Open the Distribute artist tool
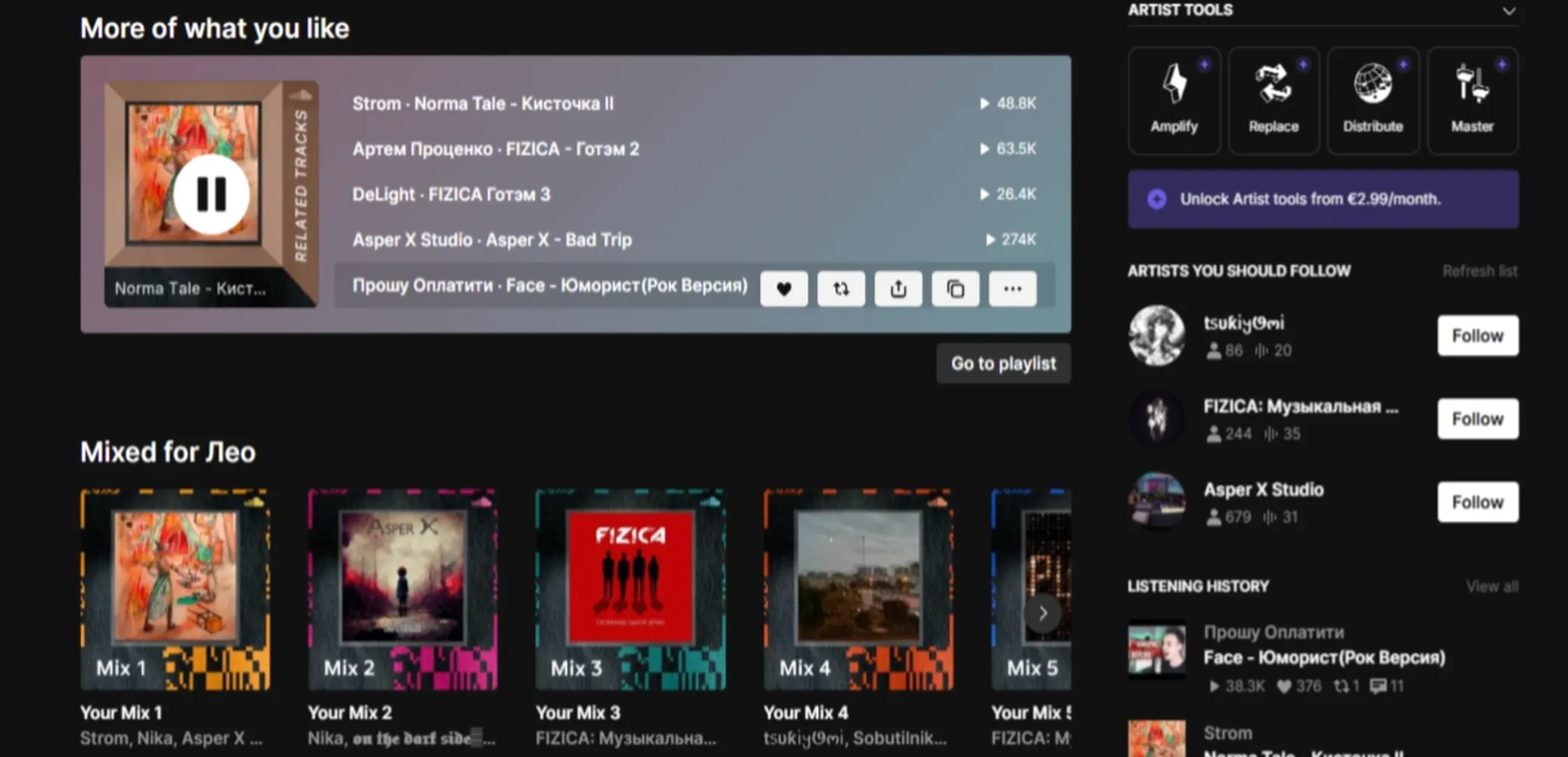1568x757 pixels. [1373, 101]
